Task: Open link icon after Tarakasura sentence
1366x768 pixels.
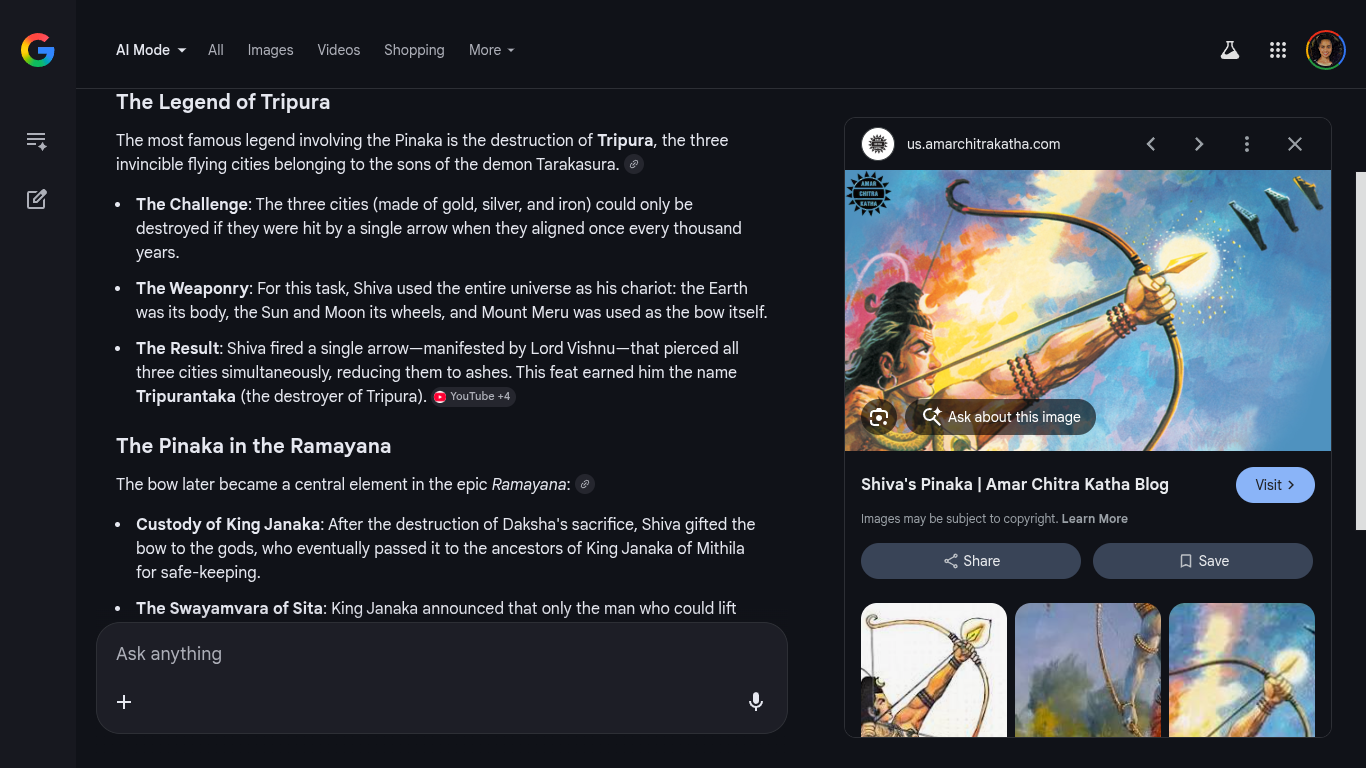Action: point(634,164)
